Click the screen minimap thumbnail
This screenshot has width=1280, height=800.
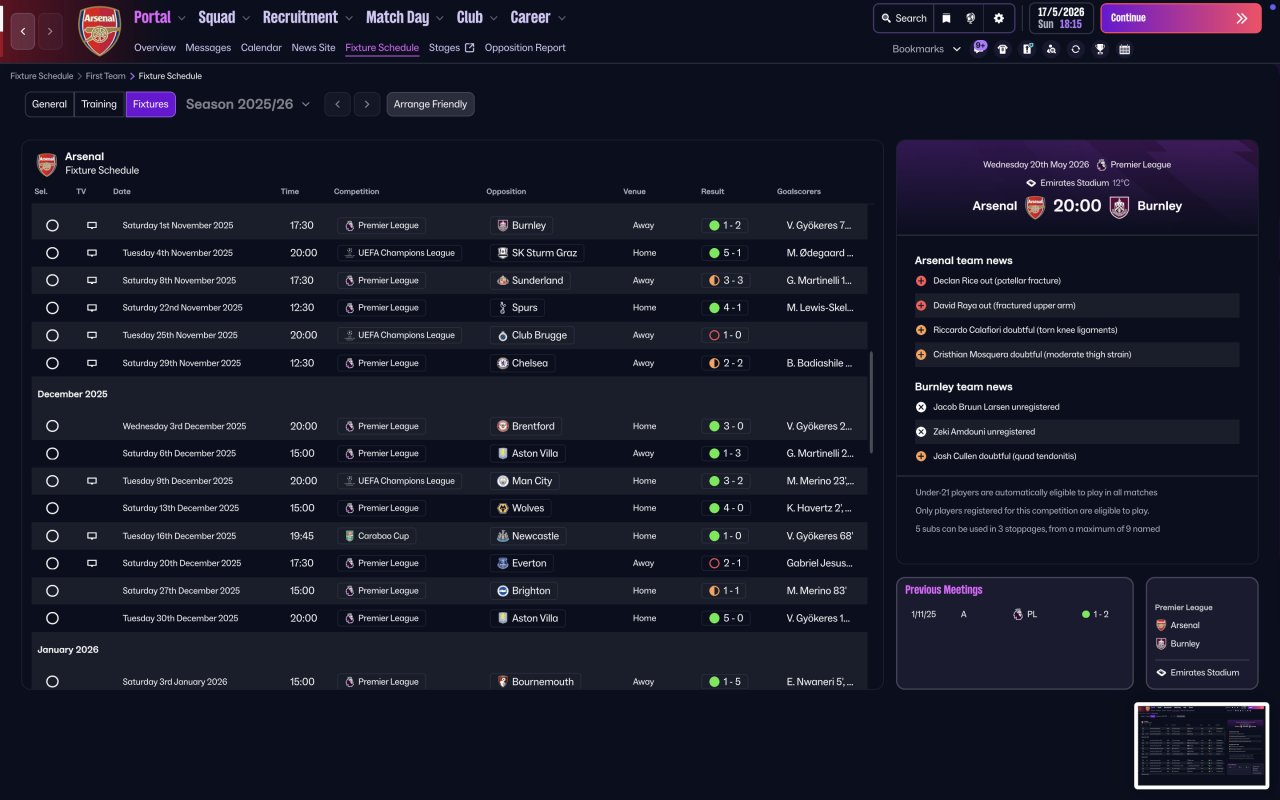point(1201,745)
